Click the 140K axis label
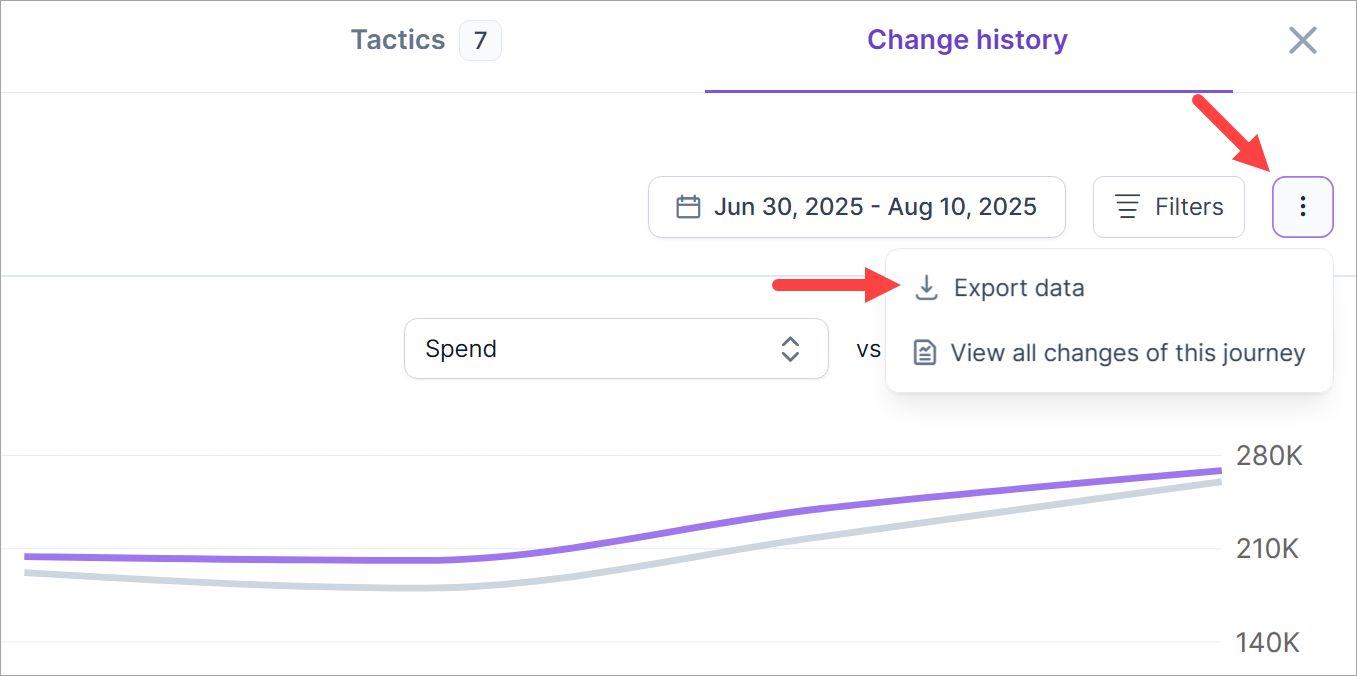Screen dimensions: 1357x676 [1269, 642]
